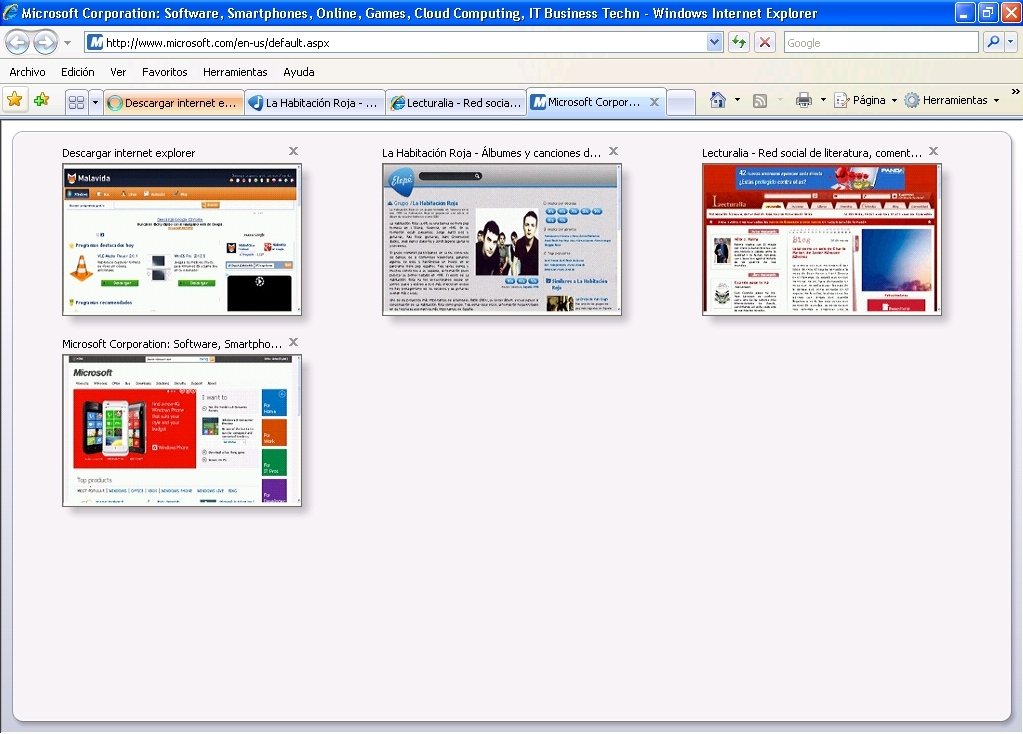Open the Ayuda menu
The height and width of the screenshot is (734, 1023).
point(299,72)
